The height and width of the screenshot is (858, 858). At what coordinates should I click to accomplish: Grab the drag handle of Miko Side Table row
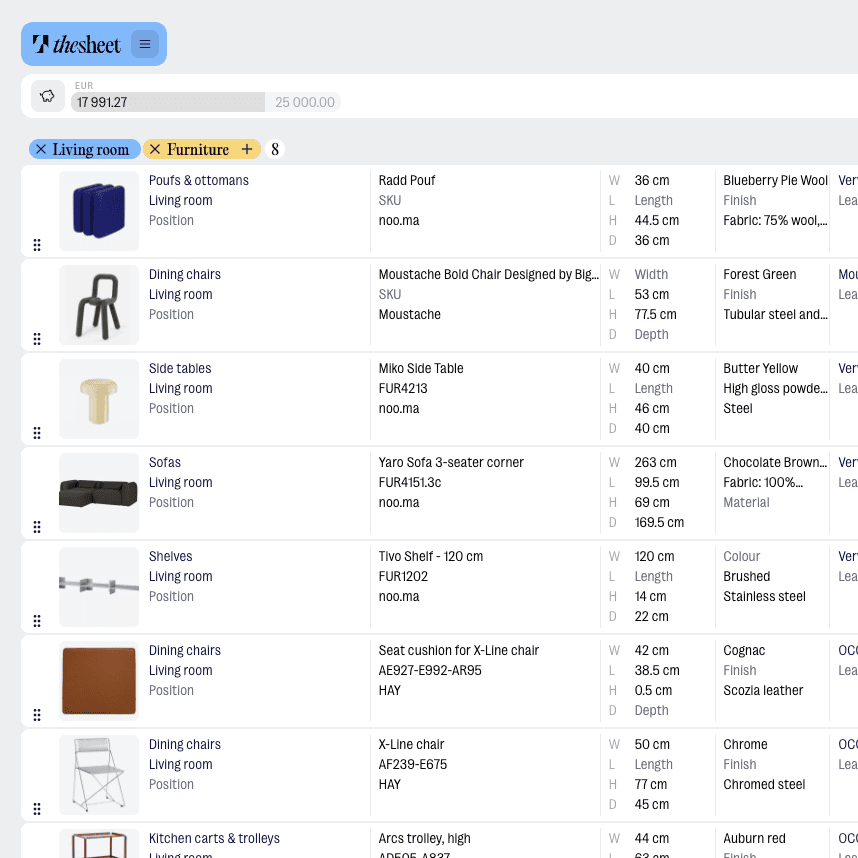(37, 433)
